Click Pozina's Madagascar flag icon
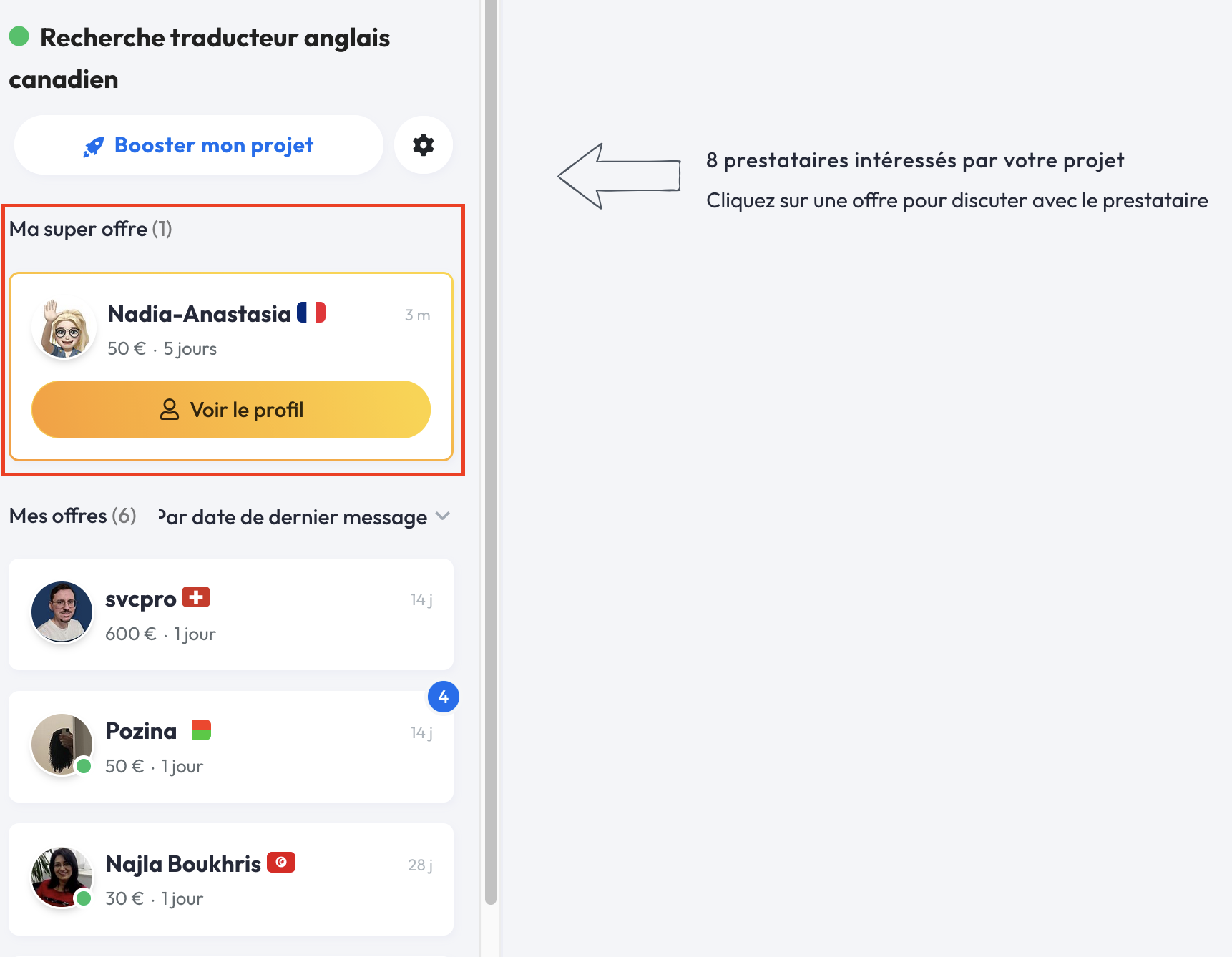Screen dimensions: 1232x957 (x=202, y=730)
